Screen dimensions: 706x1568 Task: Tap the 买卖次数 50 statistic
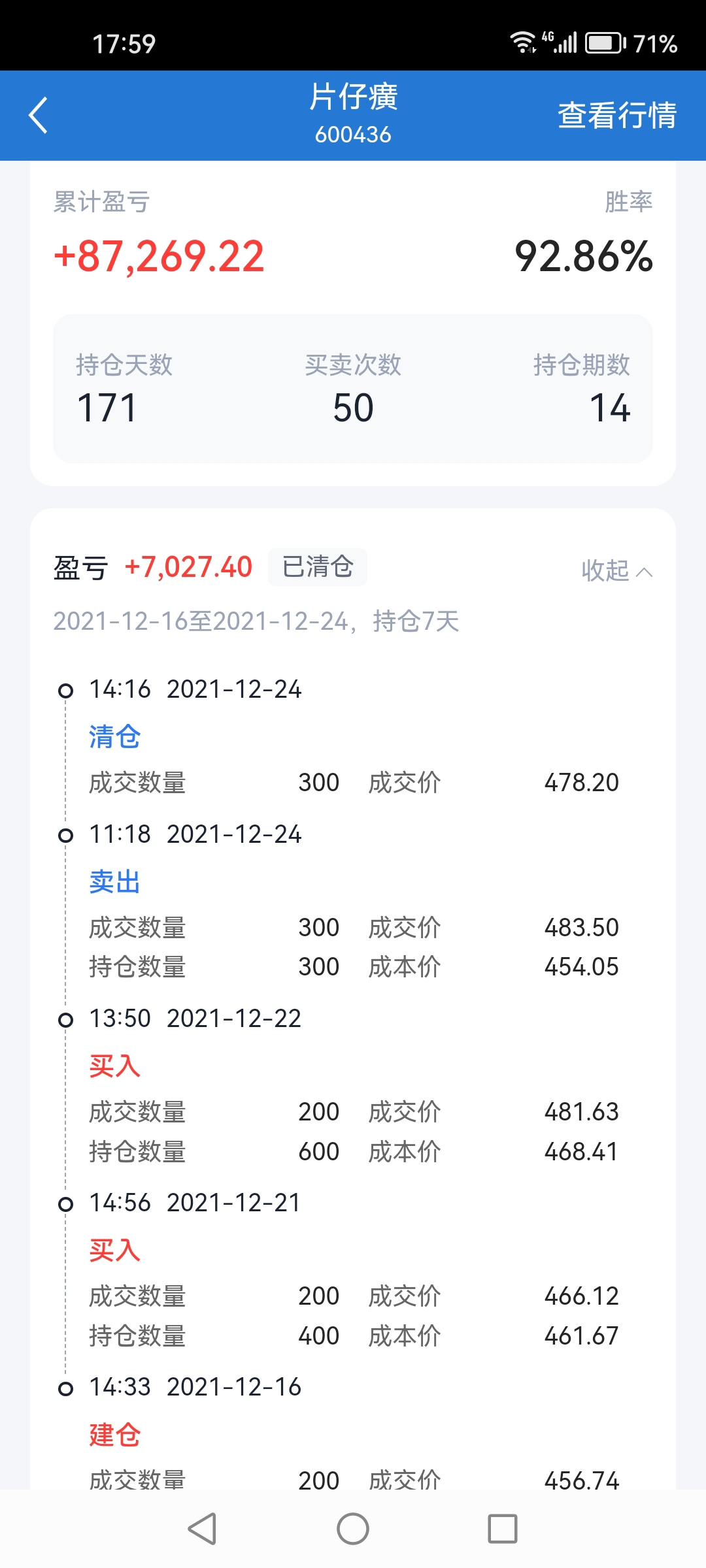[x=353, y=389]
